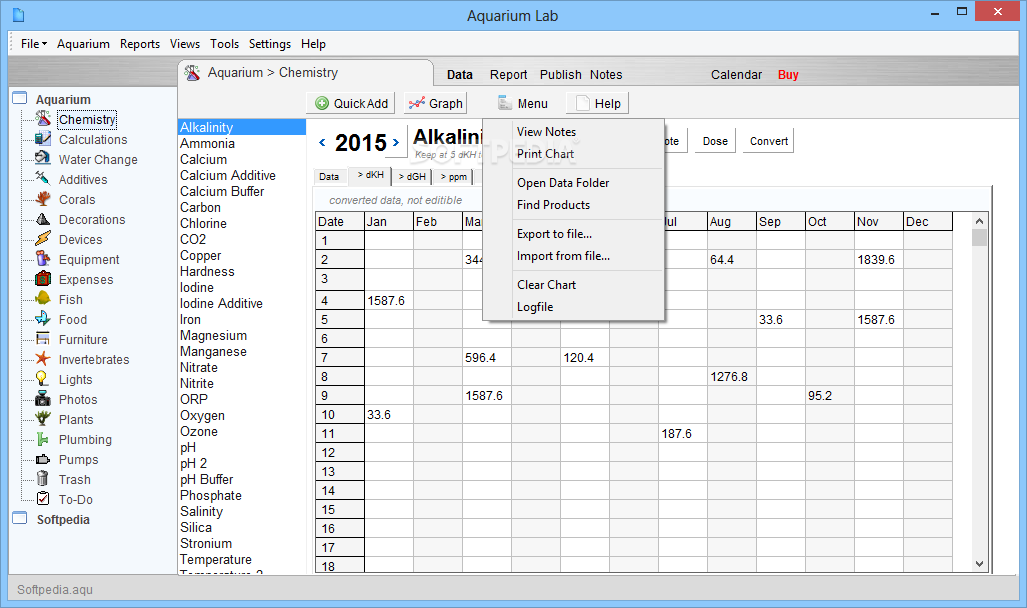1027x608 pixels.
Task: Click the Plumbing icon in sidebar
Action: (x=43, y=439)
